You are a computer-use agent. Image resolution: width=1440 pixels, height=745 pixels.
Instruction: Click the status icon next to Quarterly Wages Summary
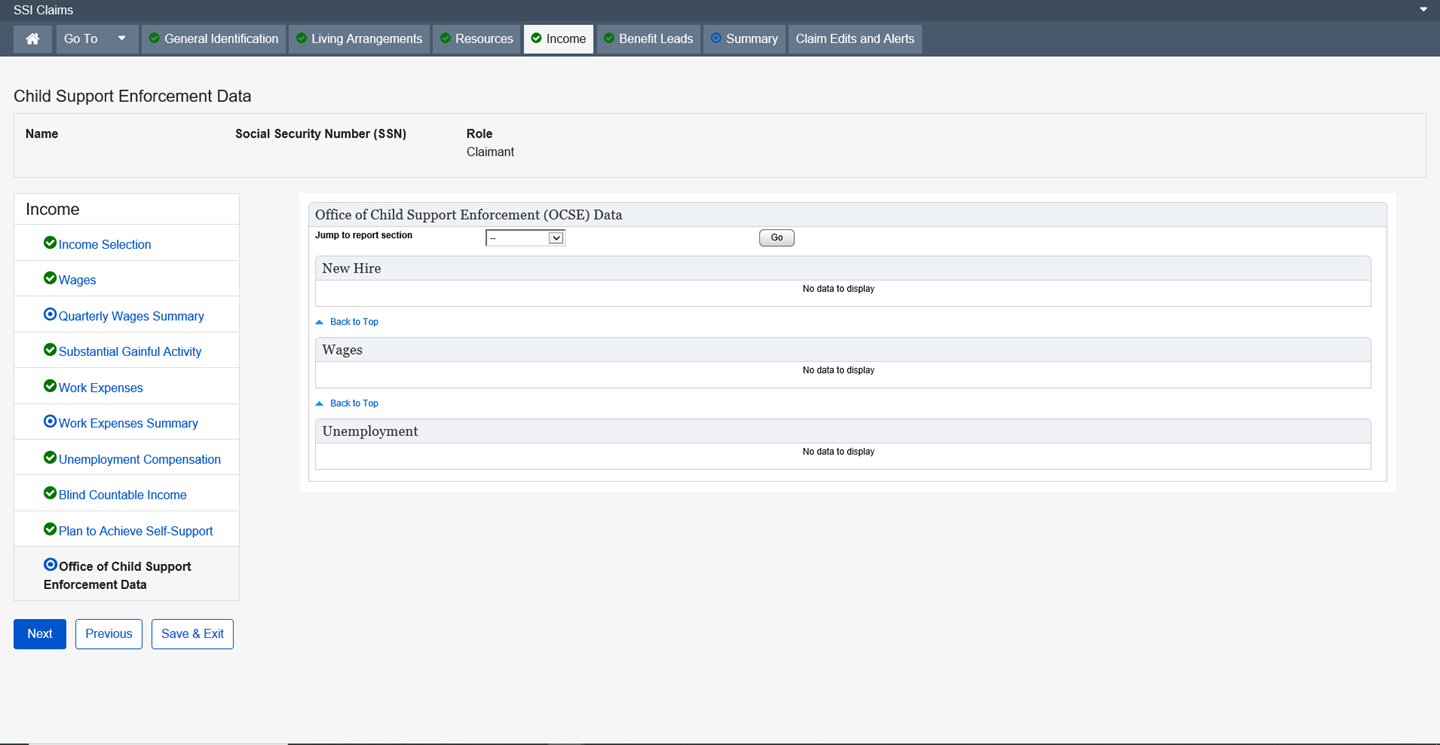(50, 315)
